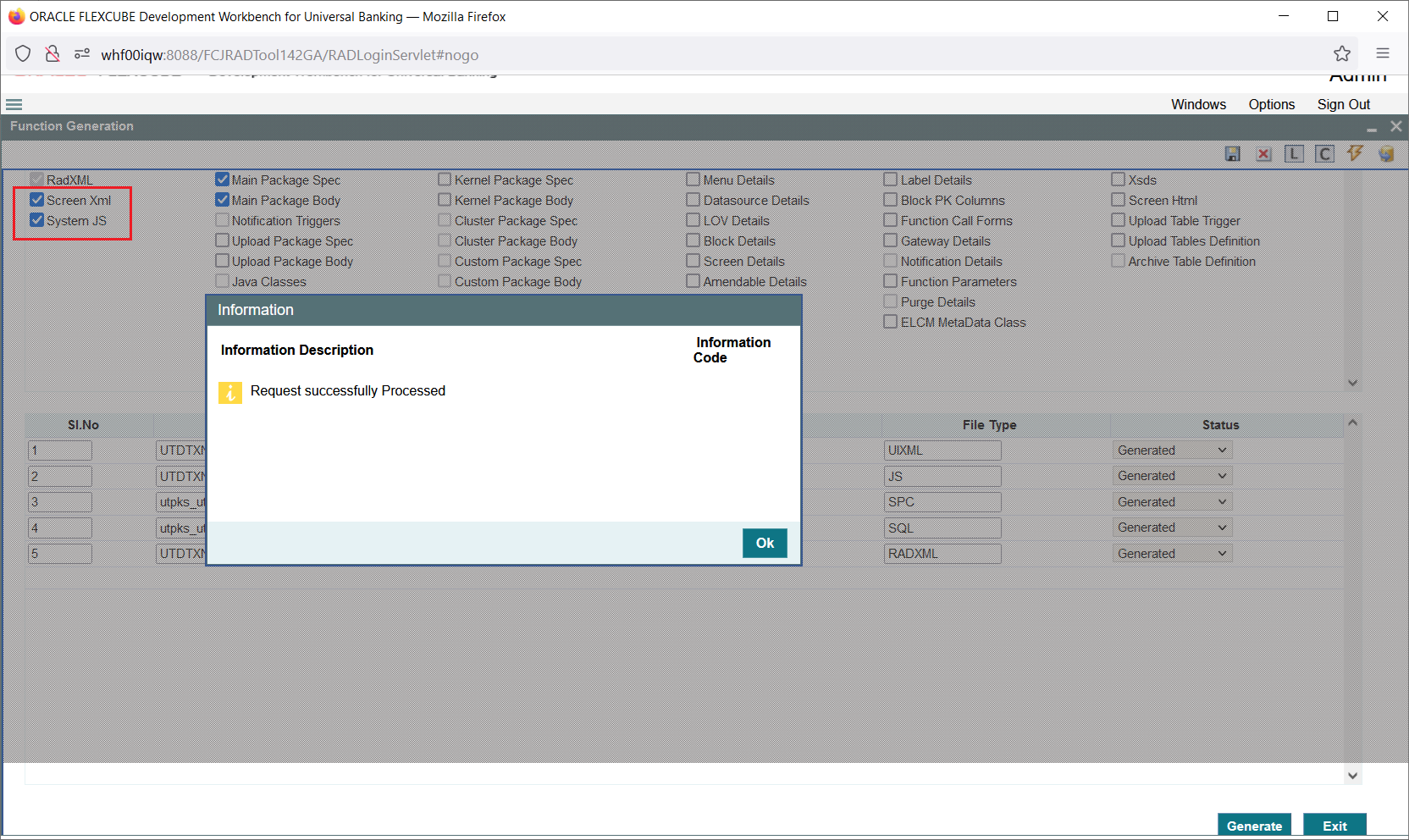Tick the Menu Details checkbox
The width and height of the screenshot is (1409, 840).
(x=693, y=180)
